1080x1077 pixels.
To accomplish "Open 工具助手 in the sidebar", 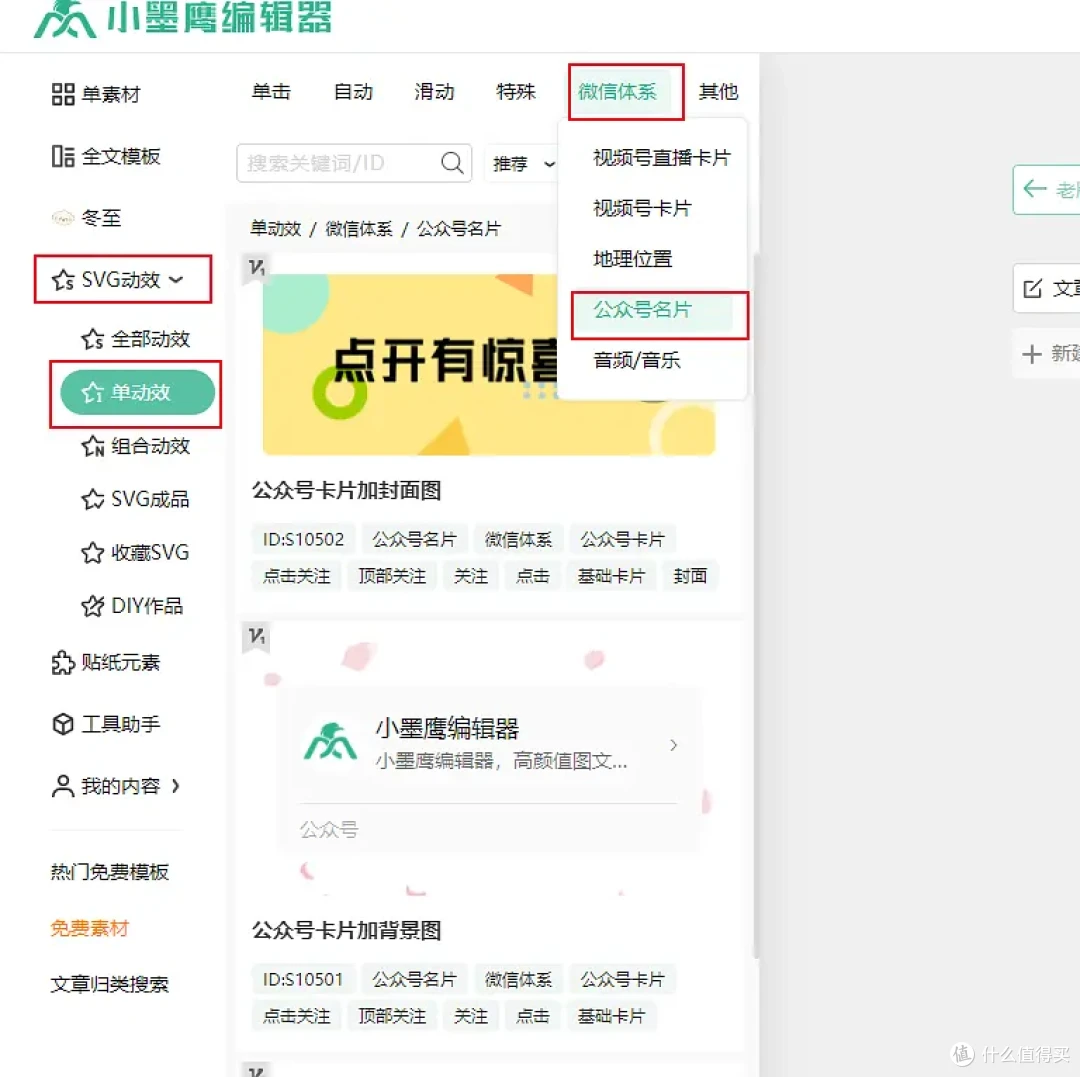I will pos(105,724).
